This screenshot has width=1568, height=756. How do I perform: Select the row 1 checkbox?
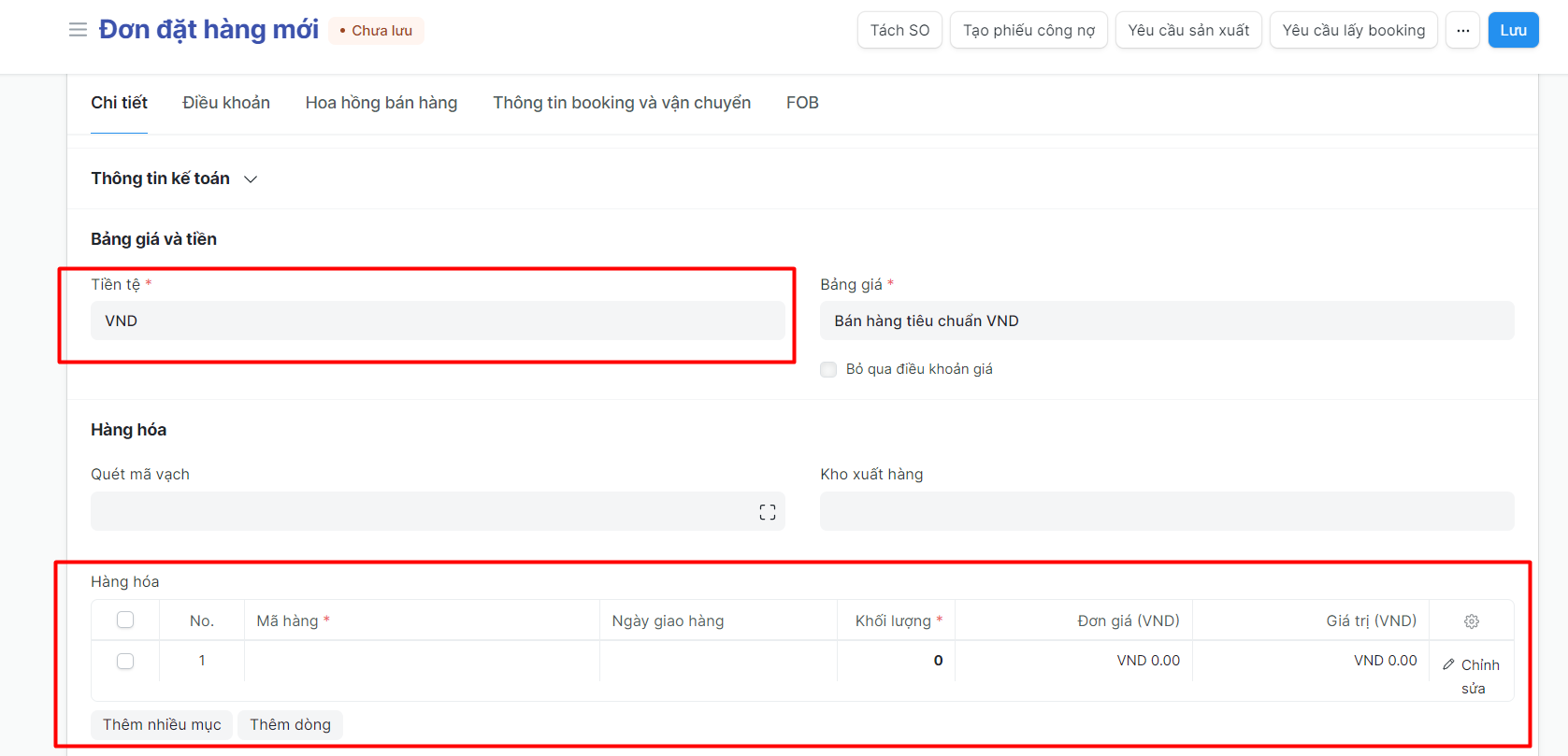pos(125,662)
